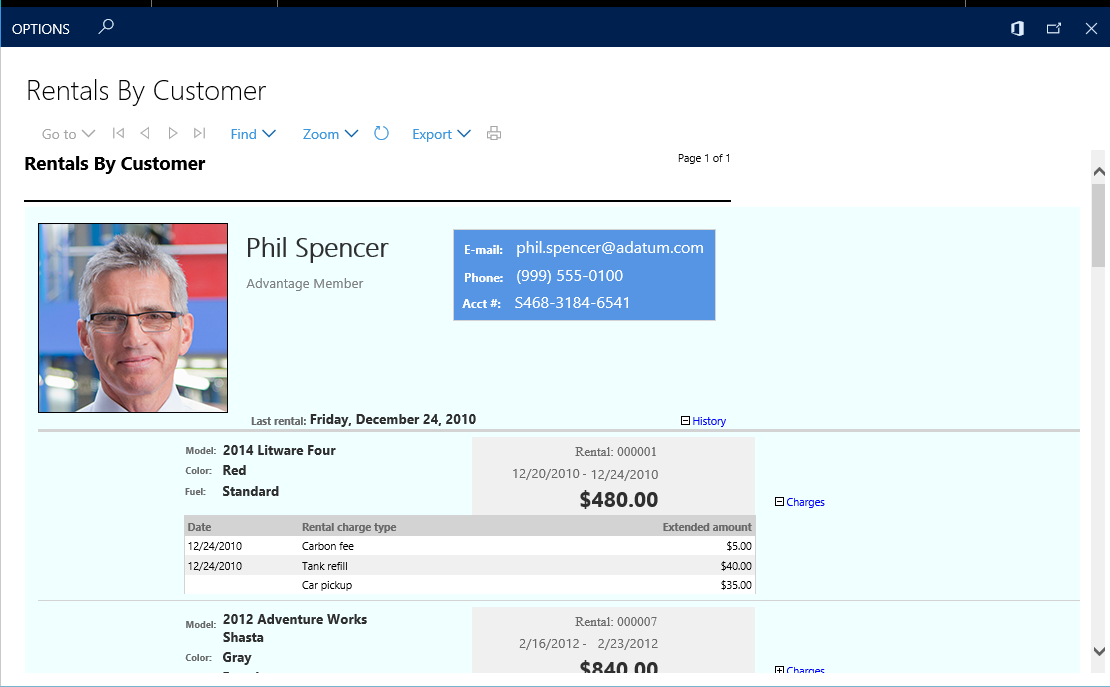
Task: Print the report using printer icon
Action: 493,133
